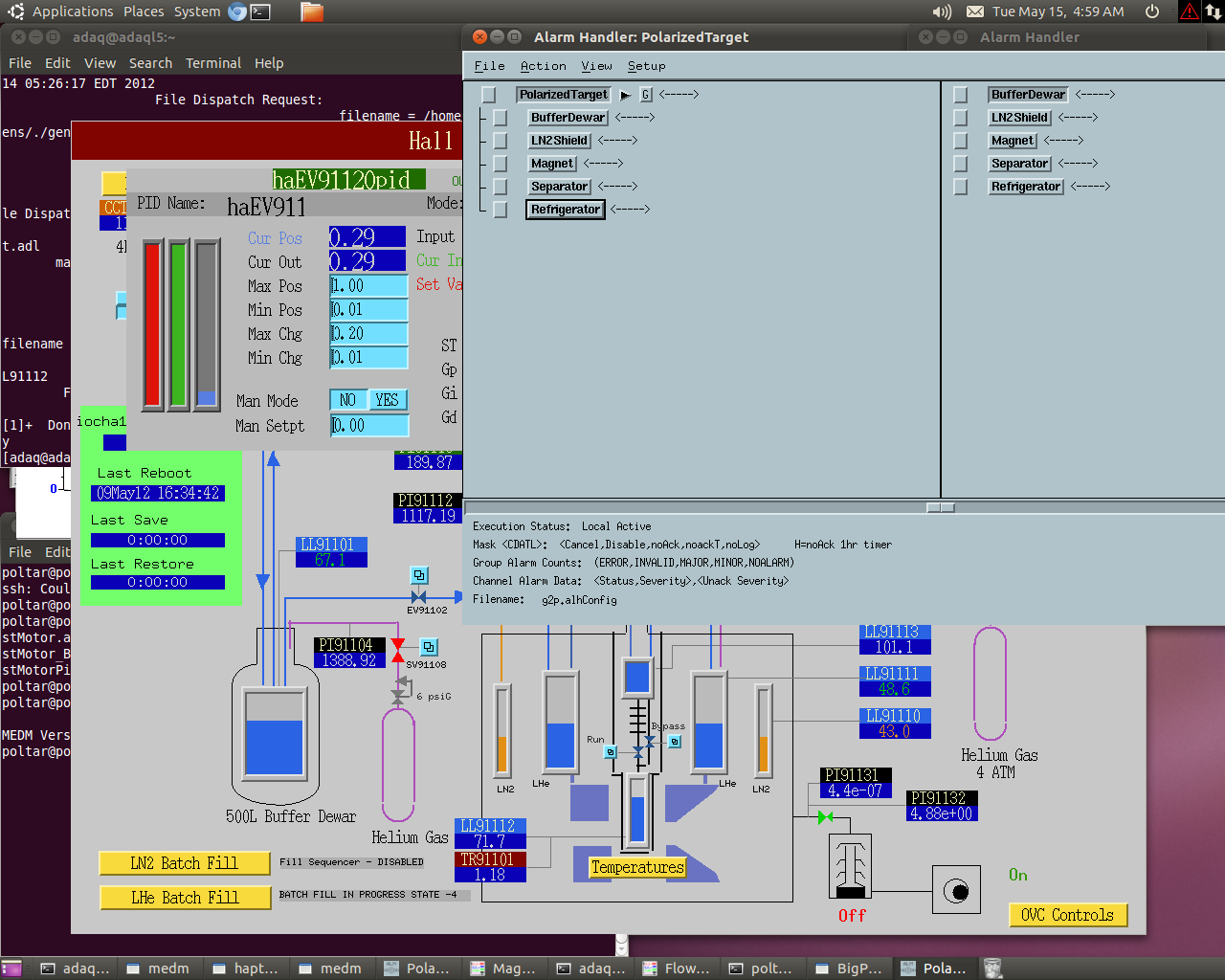Click the LN2 Batch Fill button
Viewport: 1225px width, 980px height.
coord(185,863)
